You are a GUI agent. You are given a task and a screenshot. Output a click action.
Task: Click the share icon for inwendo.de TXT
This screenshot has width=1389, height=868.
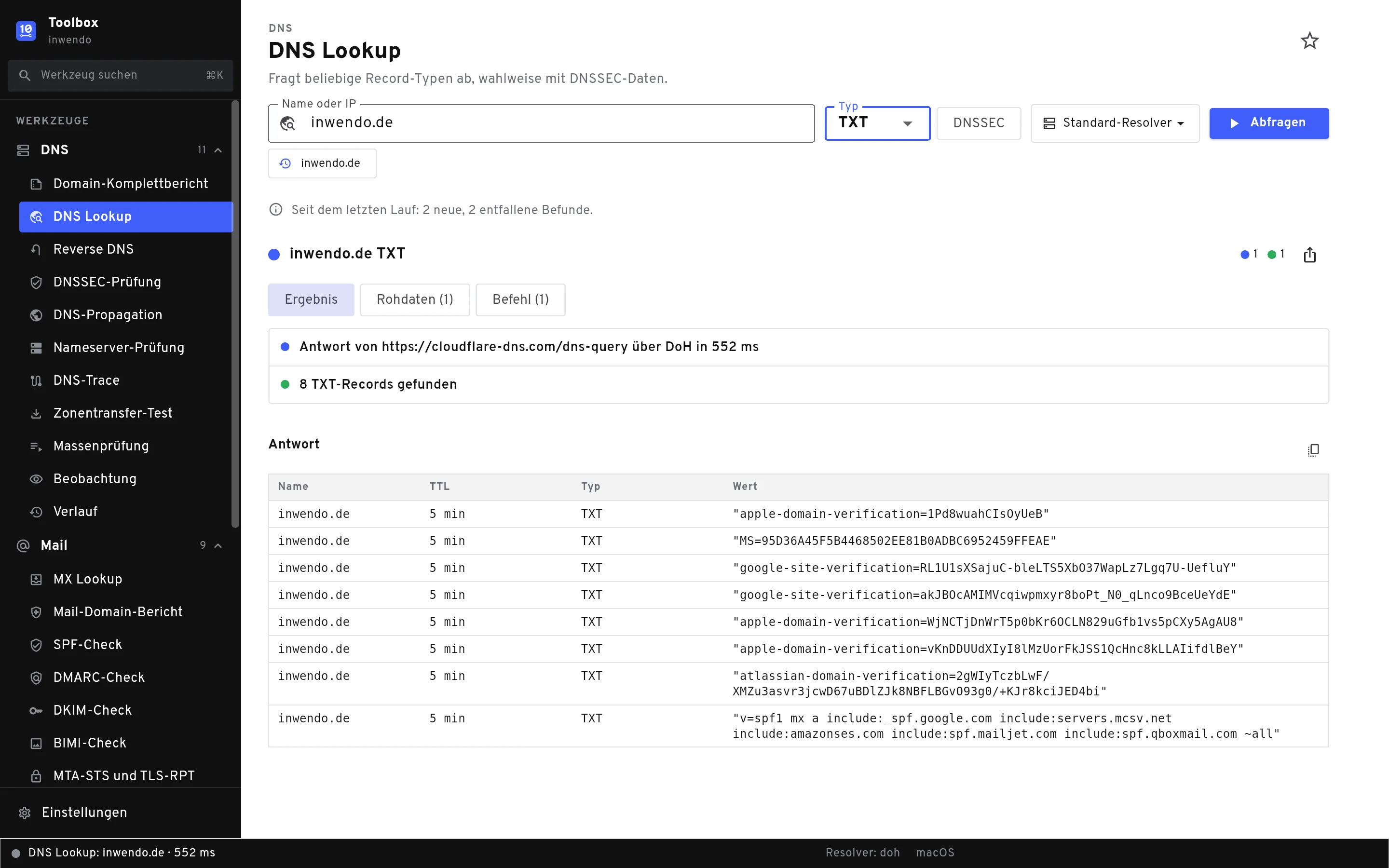point(1309,254)
